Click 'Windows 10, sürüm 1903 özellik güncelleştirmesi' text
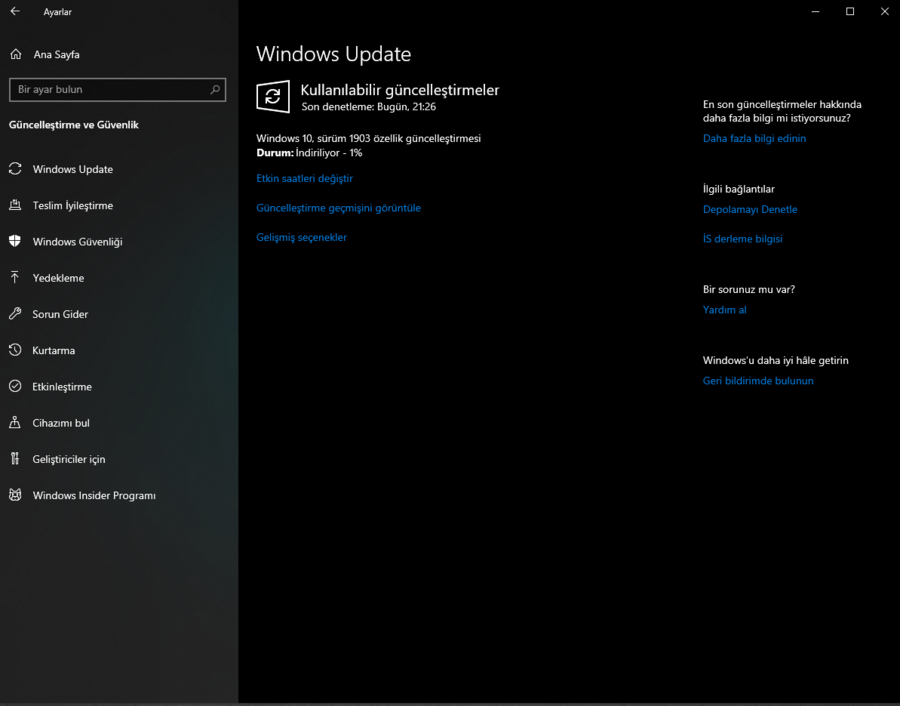The width and height of the screenshot is (900, 706). click(368, 138)
